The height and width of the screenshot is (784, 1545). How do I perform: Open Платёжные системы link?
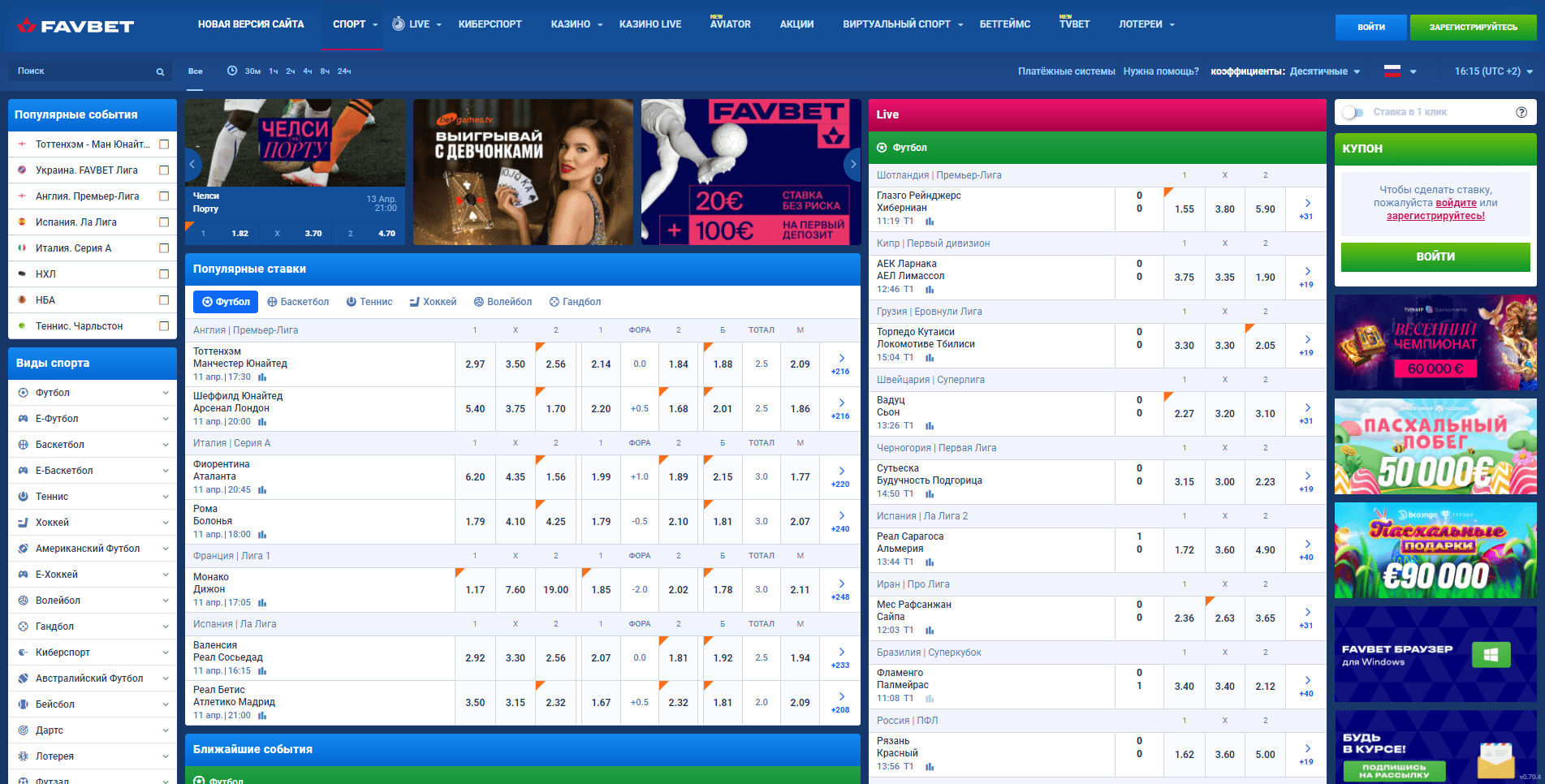pos(1067,71)
